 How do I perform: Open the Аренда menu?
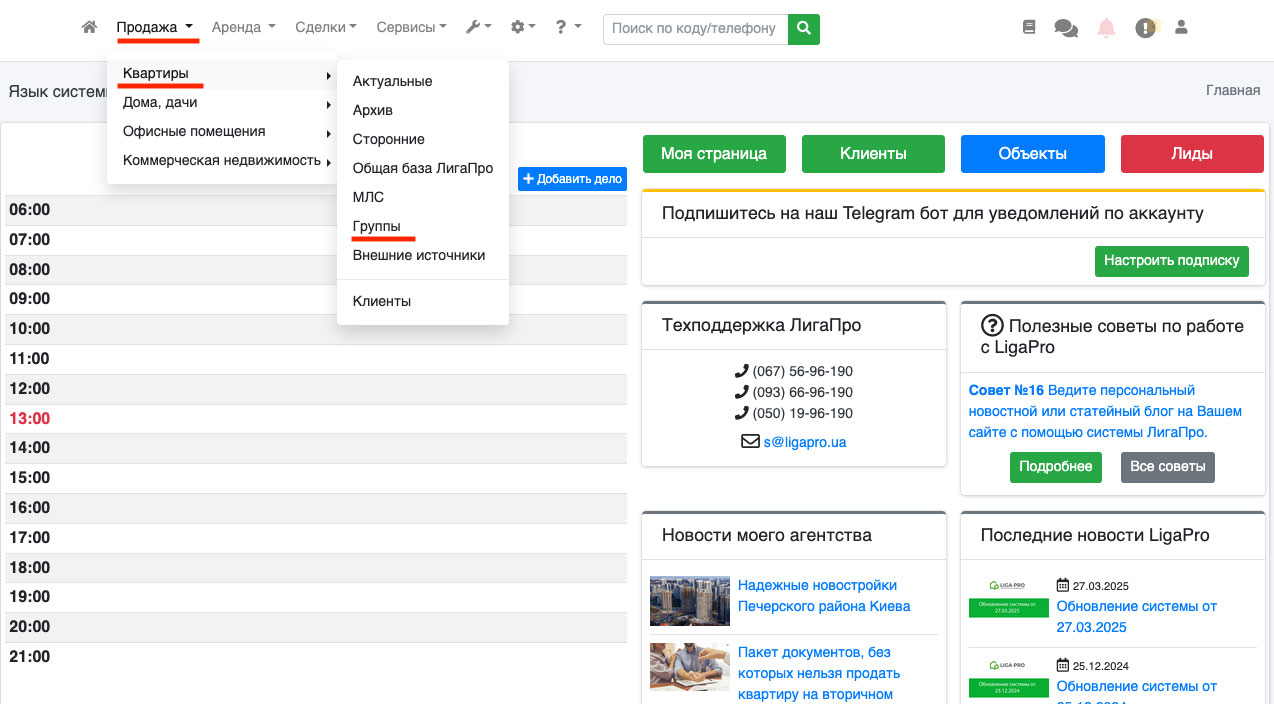coord(243,28)
